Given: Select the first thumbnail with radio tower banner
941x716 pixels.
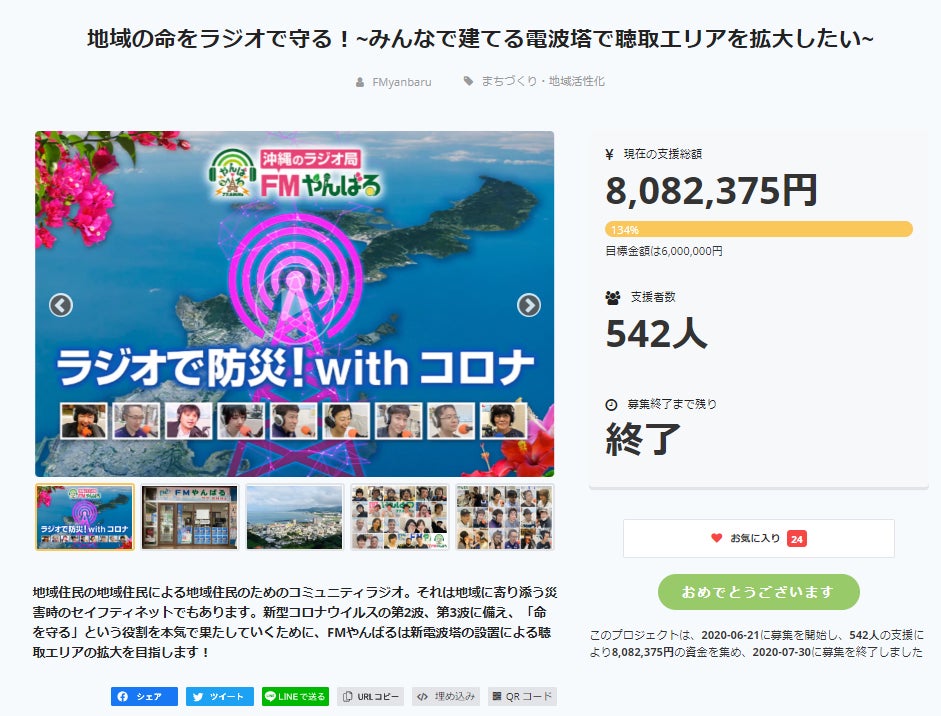Looking at the screenshot, I should pos(85,517).
